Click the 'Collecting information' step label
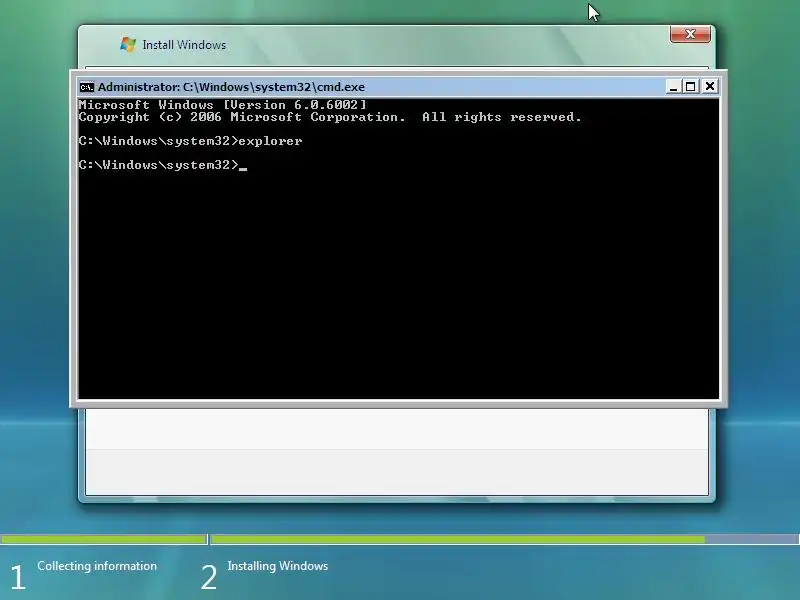Image resolution: width=800 pixels, height=600 pixels. tap(97, 566)
